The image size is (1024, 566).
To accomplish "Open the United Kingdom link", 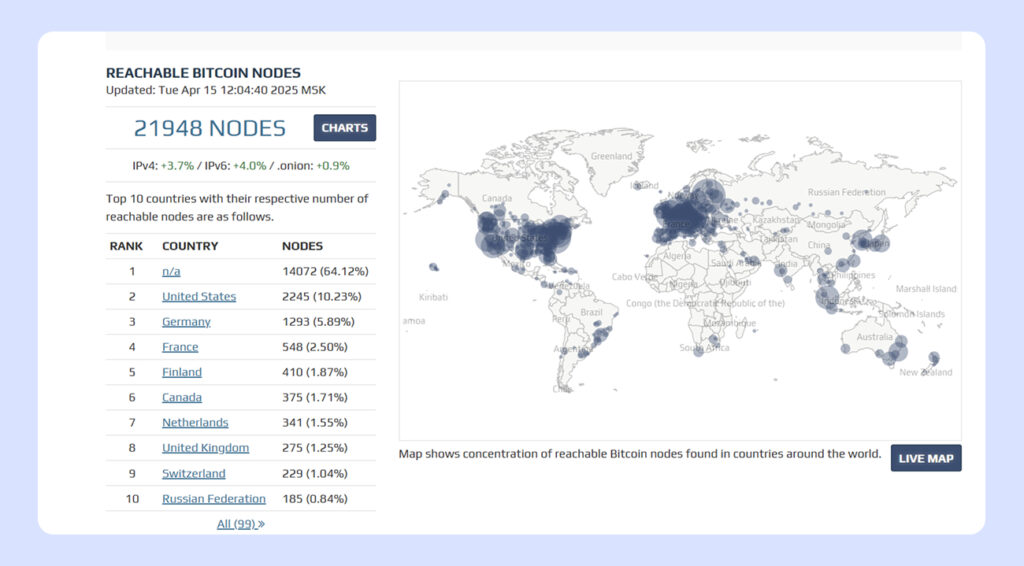I will coord(206,448).
